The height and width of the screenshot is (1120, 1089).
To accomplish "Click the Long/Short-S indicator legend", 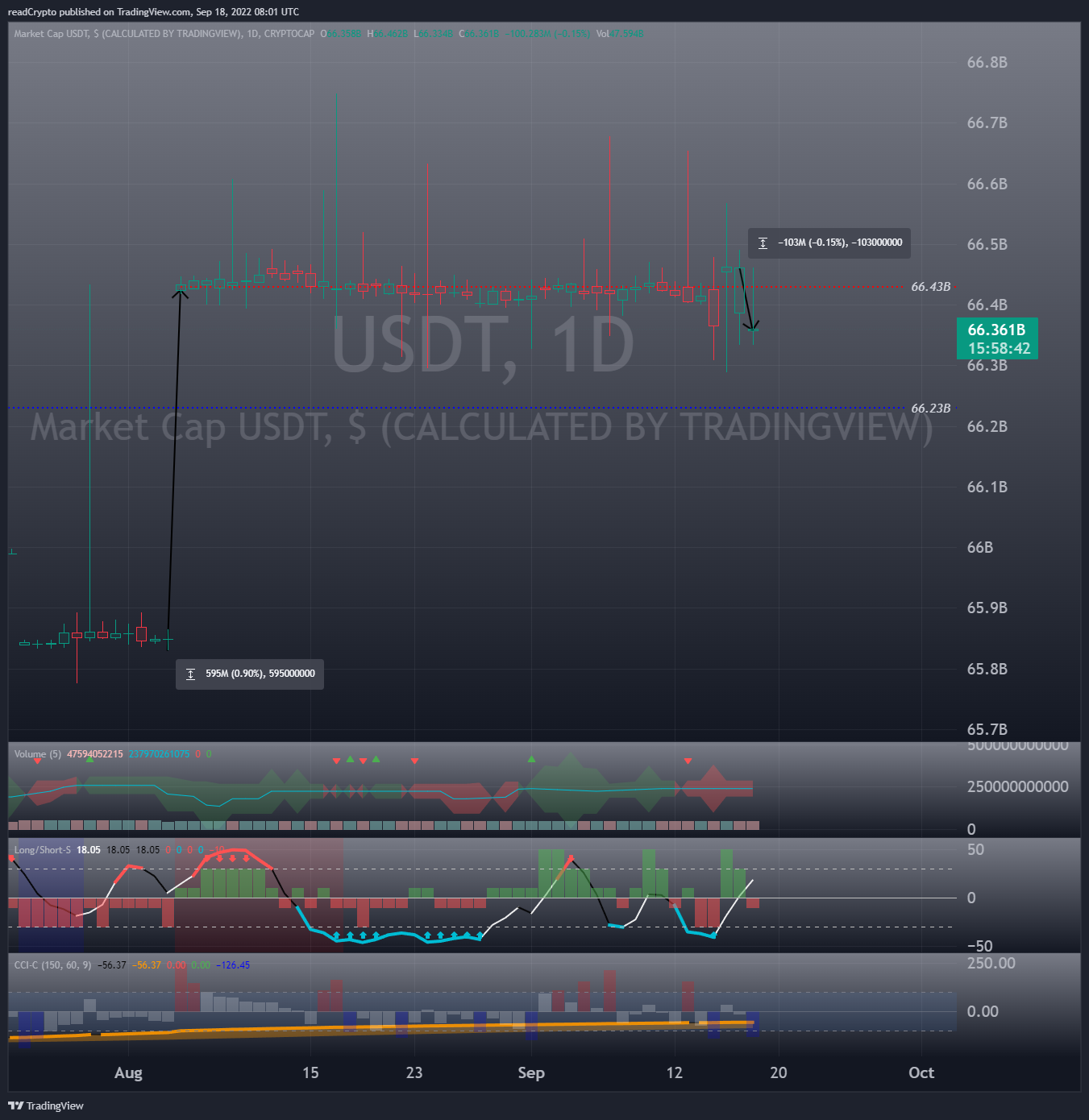I will coord(42,850).
